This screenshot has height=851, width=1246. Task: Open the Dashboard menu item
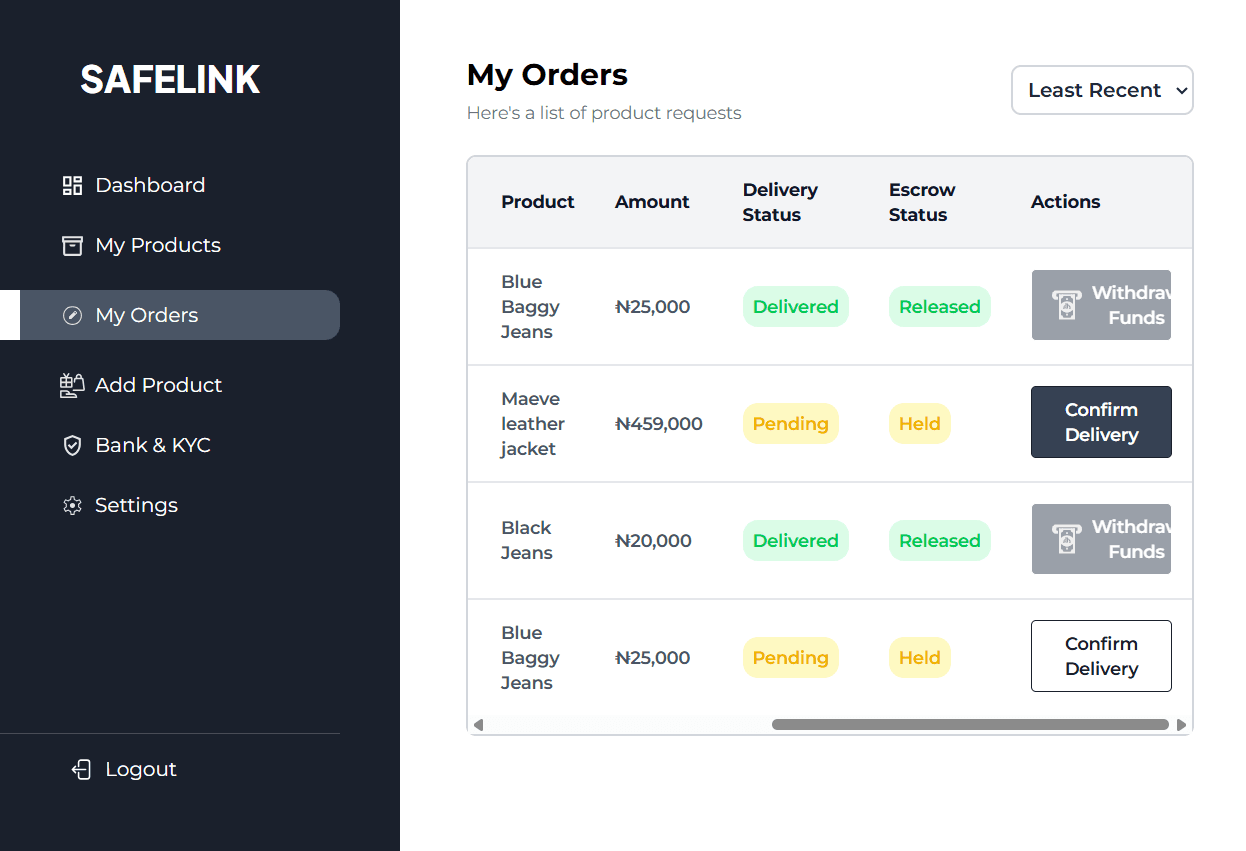tap(150, 185)
